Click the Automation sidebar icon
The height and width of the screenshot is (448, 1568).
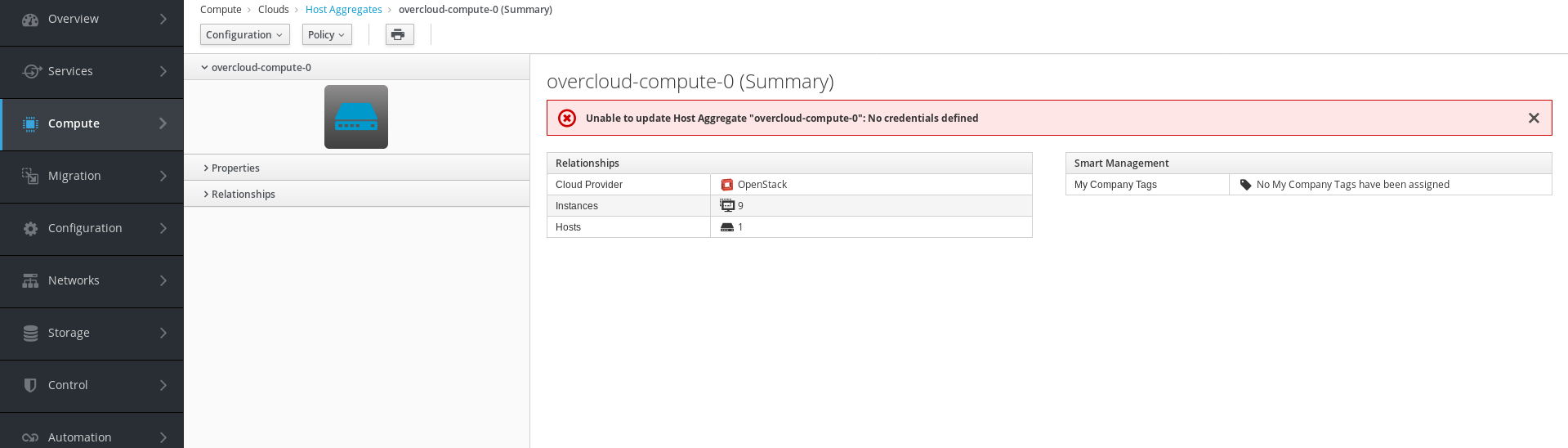[x=30, y=437]
